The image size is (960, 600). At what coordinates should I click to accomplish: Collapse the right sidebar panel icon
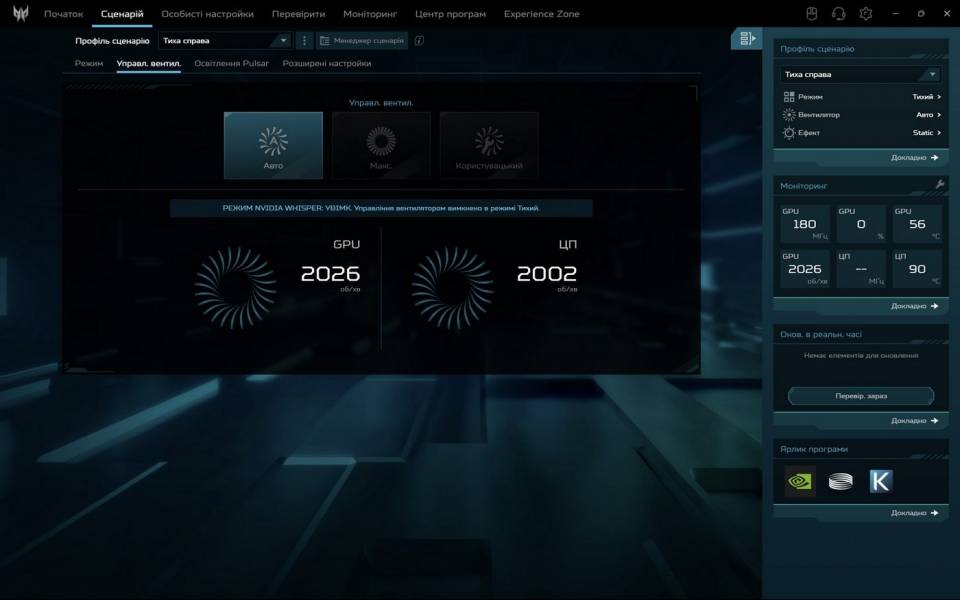point(746,38)
